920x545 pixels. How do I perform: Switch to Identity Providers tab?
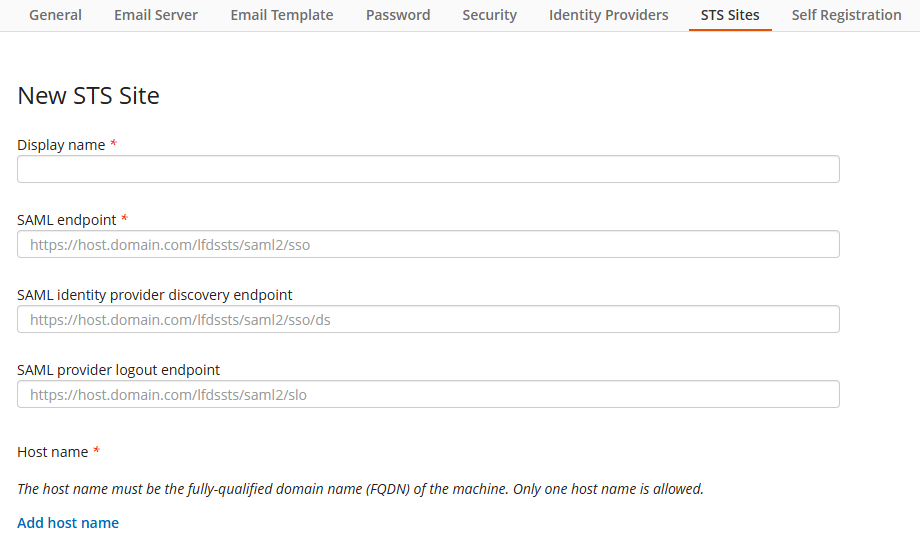(x=608, y=15)
